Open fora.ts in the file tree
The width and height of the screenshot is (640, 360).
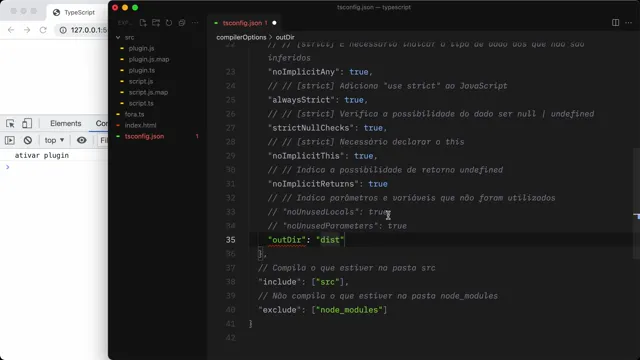click(x=134, y=114)
